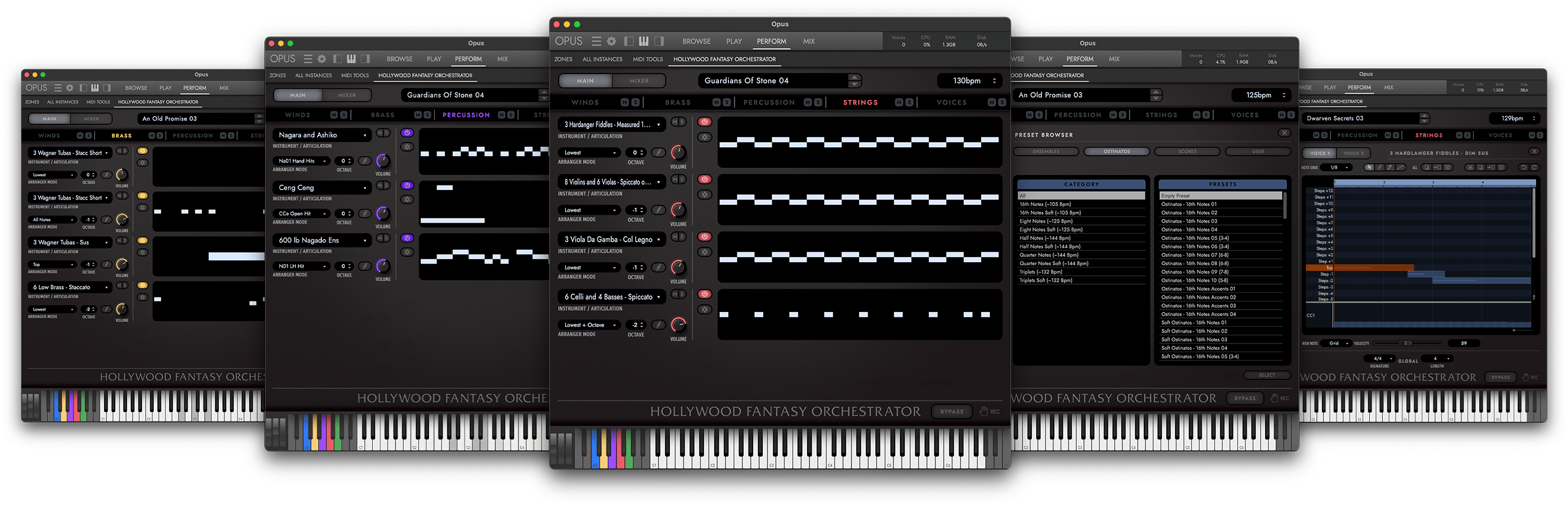The width and height of the screenshot is (1568, 505).
Task: Open 3 Hardanger Fiddles instrument dropdown
Action: (612, 125)
